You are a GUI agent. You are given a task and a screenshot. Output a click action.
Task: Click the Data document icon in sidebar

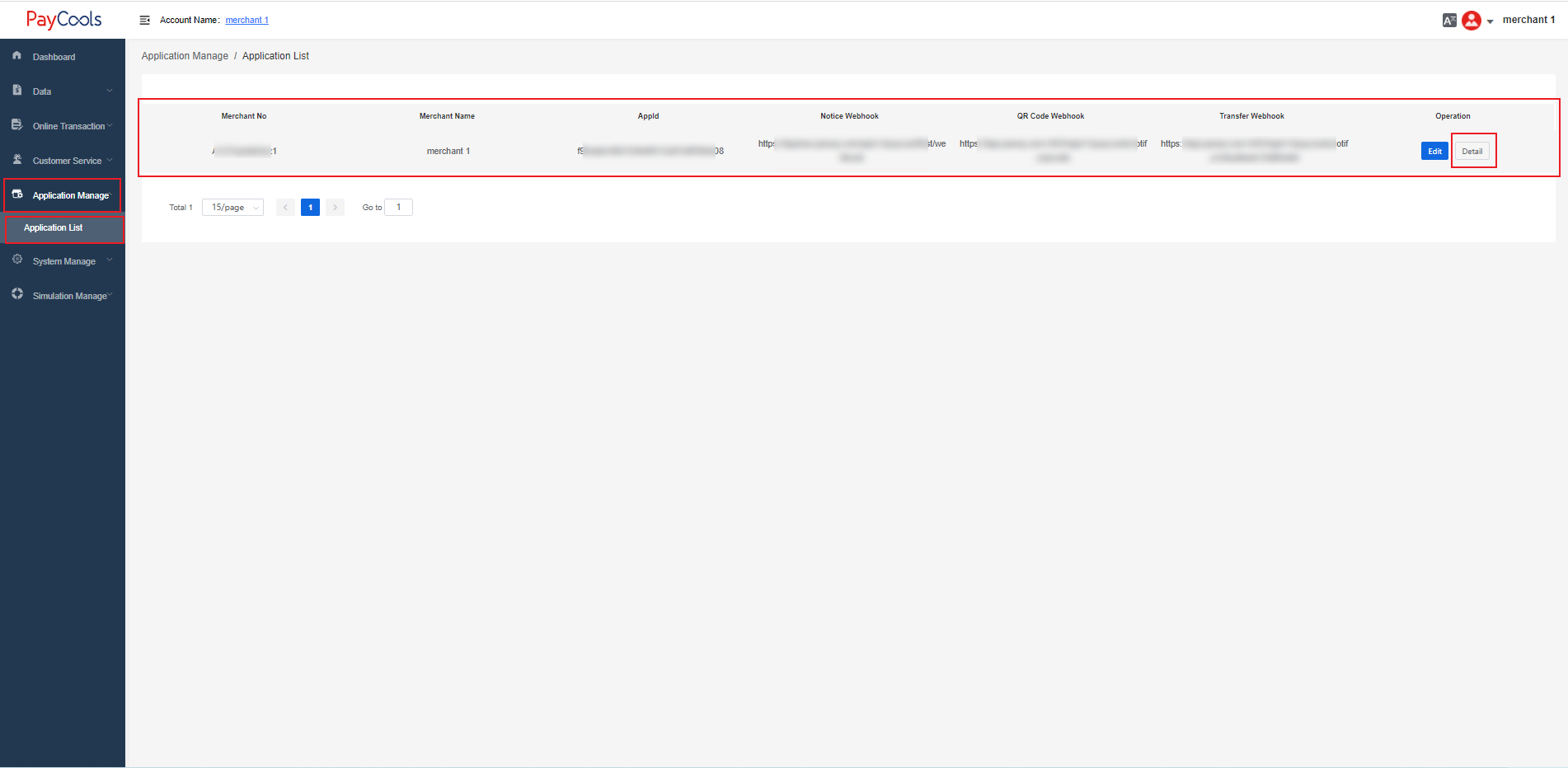[x=17, y=91]
